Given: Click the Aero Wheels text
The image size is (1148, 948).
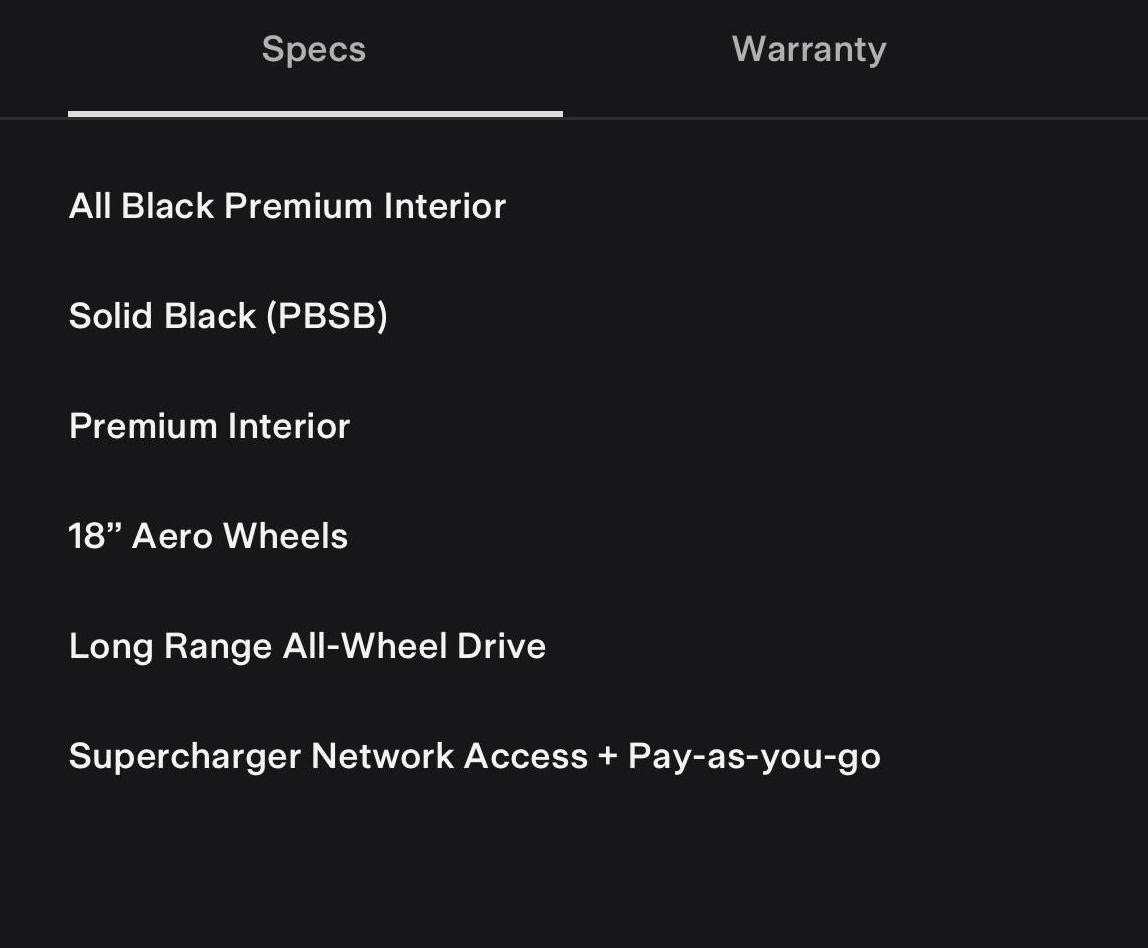Looking at the screenshot, I should 240,536.
